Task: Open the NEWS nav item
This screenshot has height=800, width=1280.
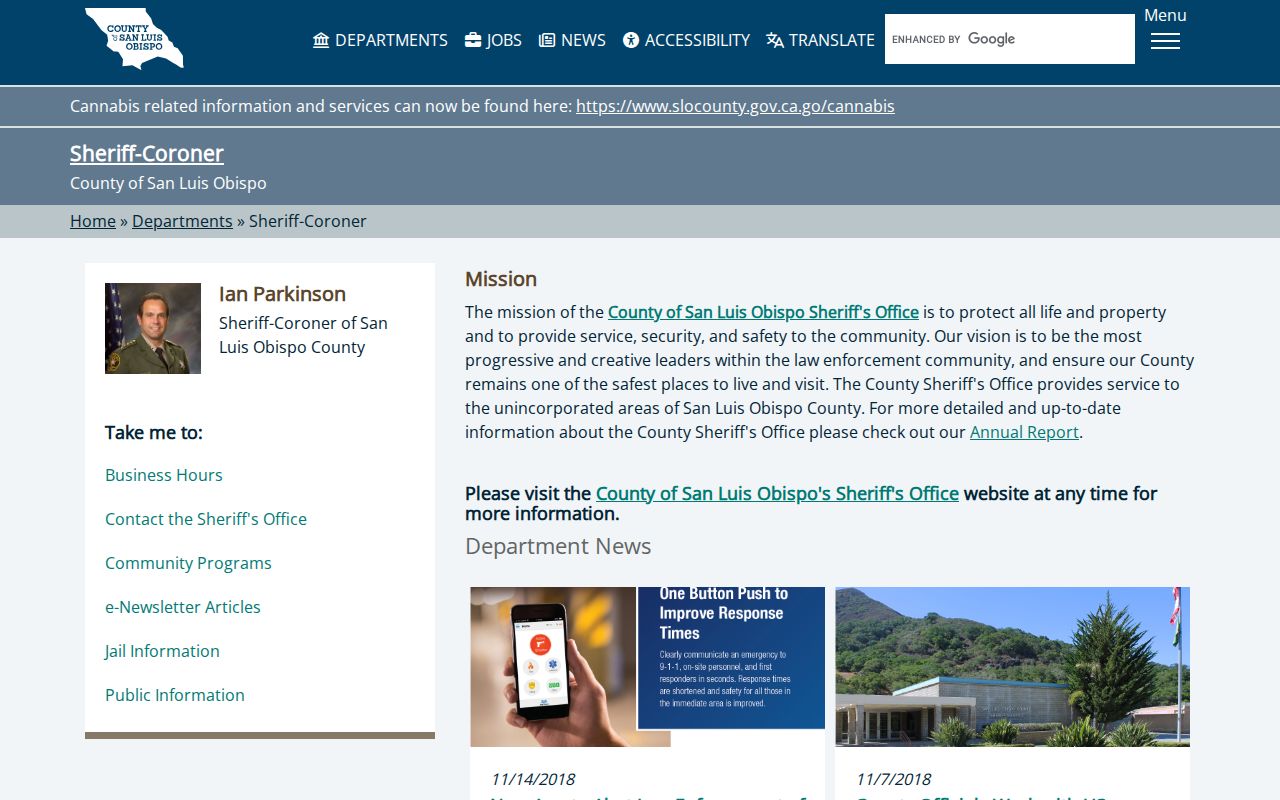Action: (572, 40)
